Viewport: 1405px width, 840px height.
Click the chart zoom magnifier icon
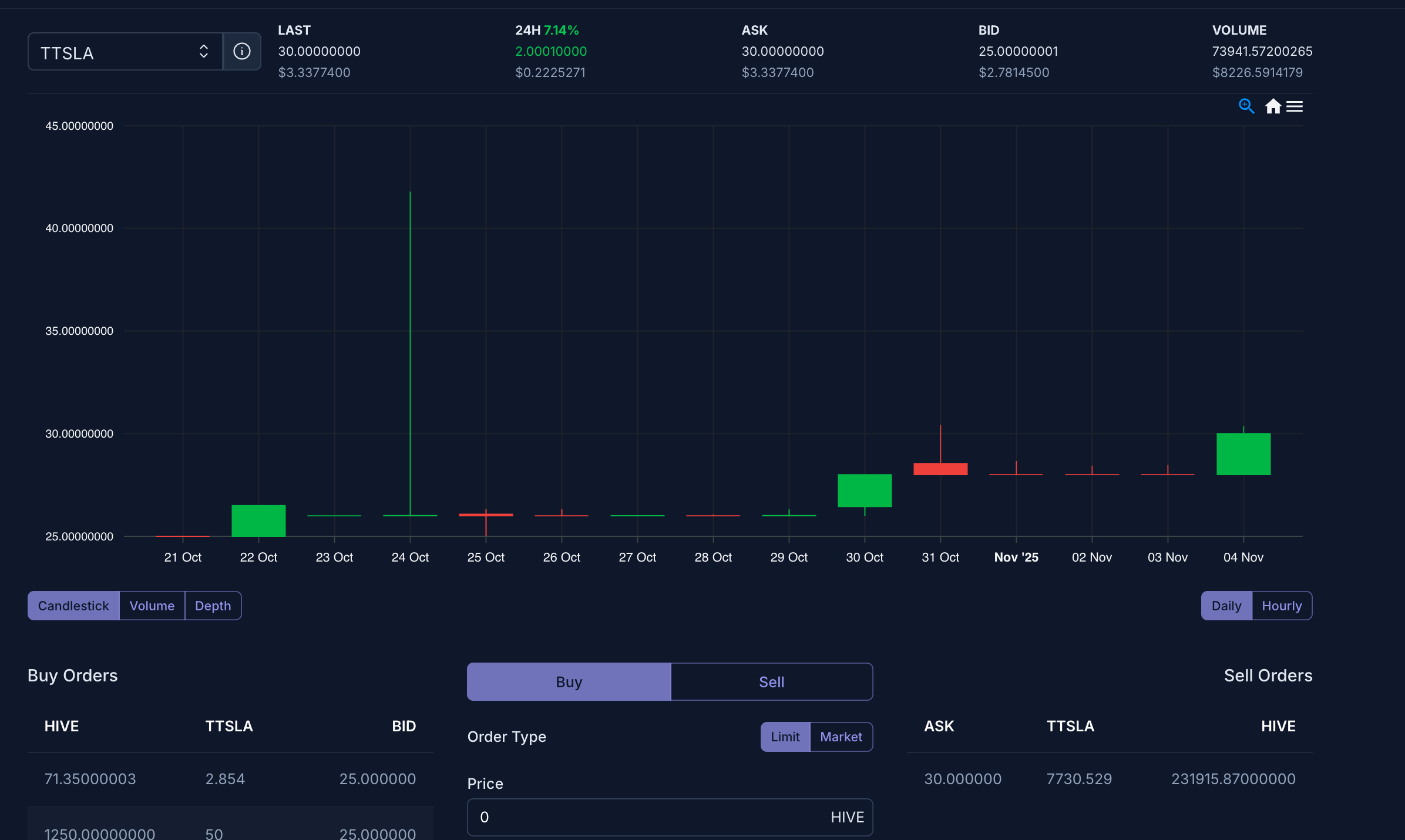[x=1246, y=106]
